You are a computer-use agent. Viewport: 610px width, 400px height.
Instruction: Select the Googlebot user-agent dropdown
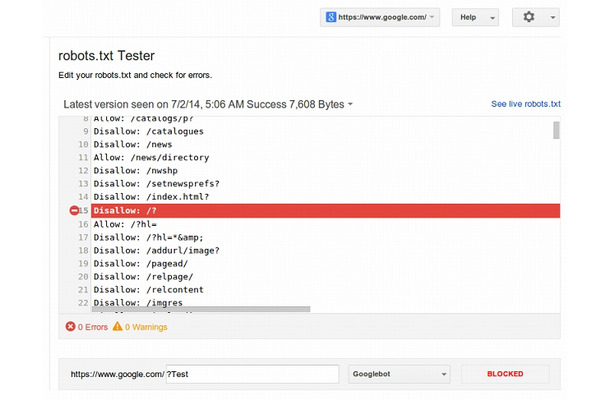pos(399,374)
